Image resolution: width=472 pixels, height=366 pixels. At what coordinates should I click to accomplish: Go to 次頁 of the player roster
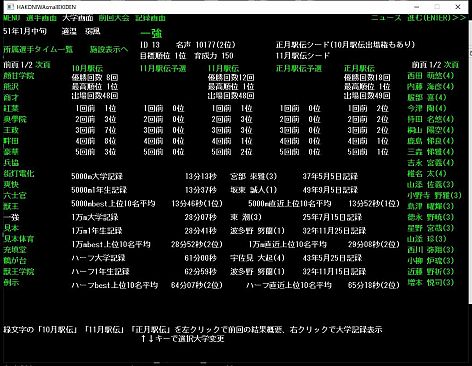tap(451, 65)
